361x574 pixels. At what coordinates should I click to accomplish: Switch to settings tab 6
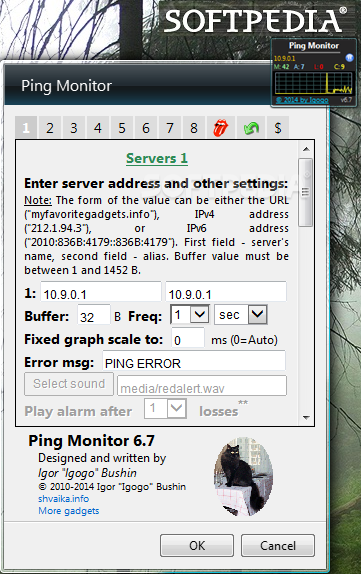[146, 128]
